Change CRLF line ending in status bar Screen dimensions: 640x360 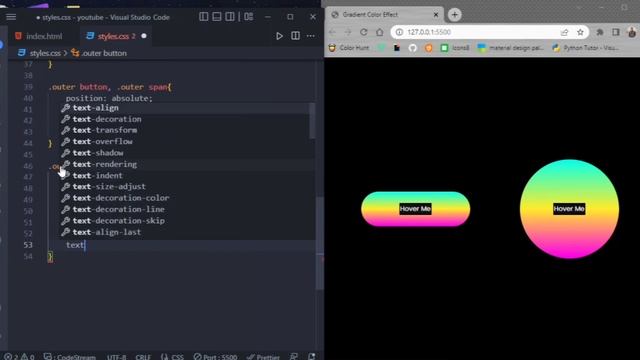(143, 357)
